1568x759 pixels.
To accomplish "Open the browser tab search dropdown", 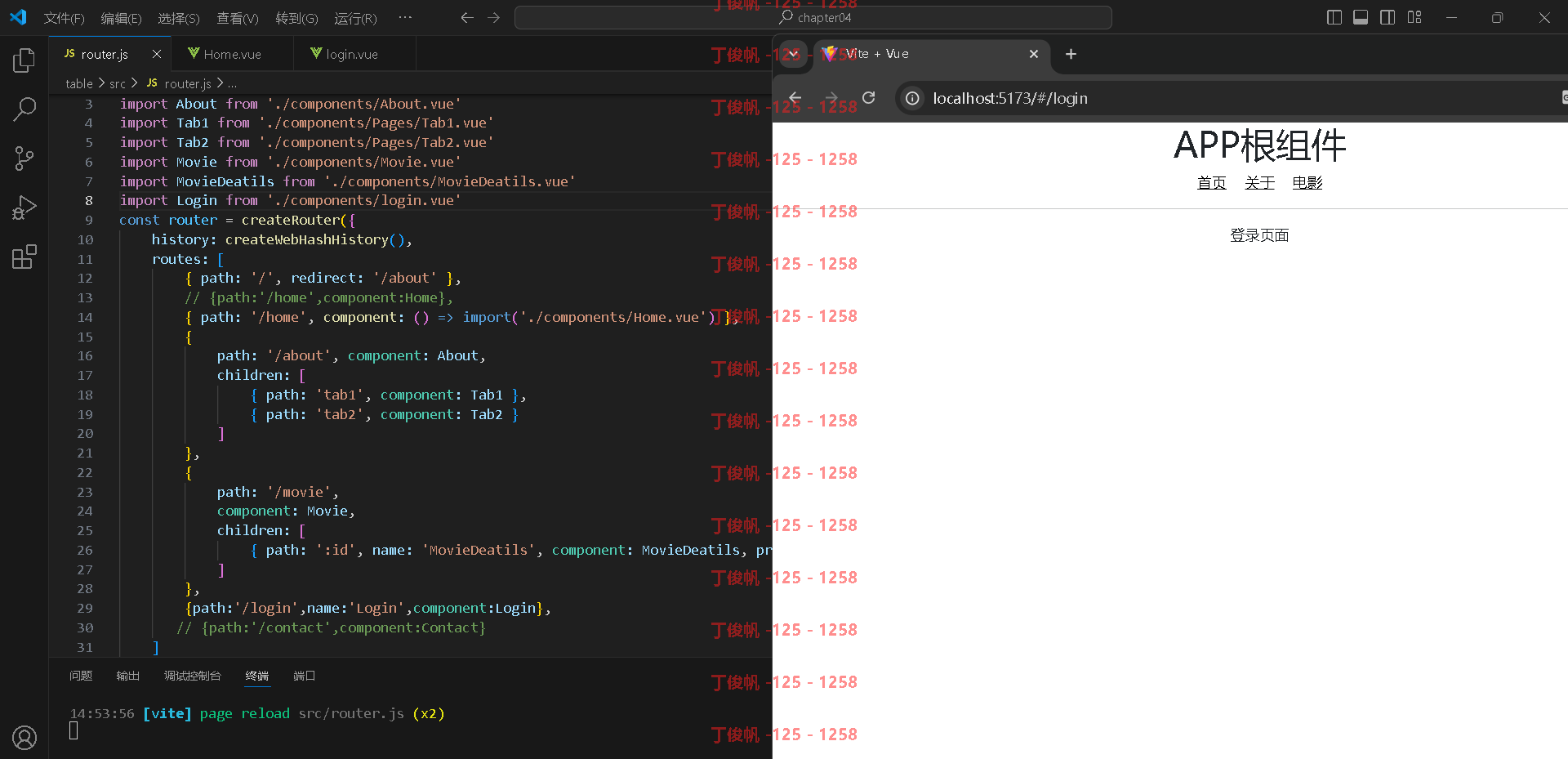I will [x=792, y=54].
